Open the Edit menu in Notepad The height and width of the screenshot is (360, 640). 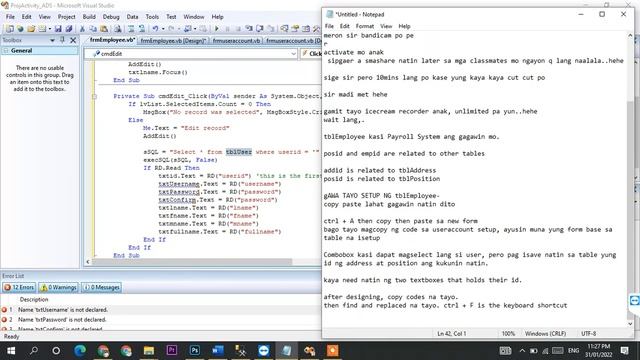[344, 26]
